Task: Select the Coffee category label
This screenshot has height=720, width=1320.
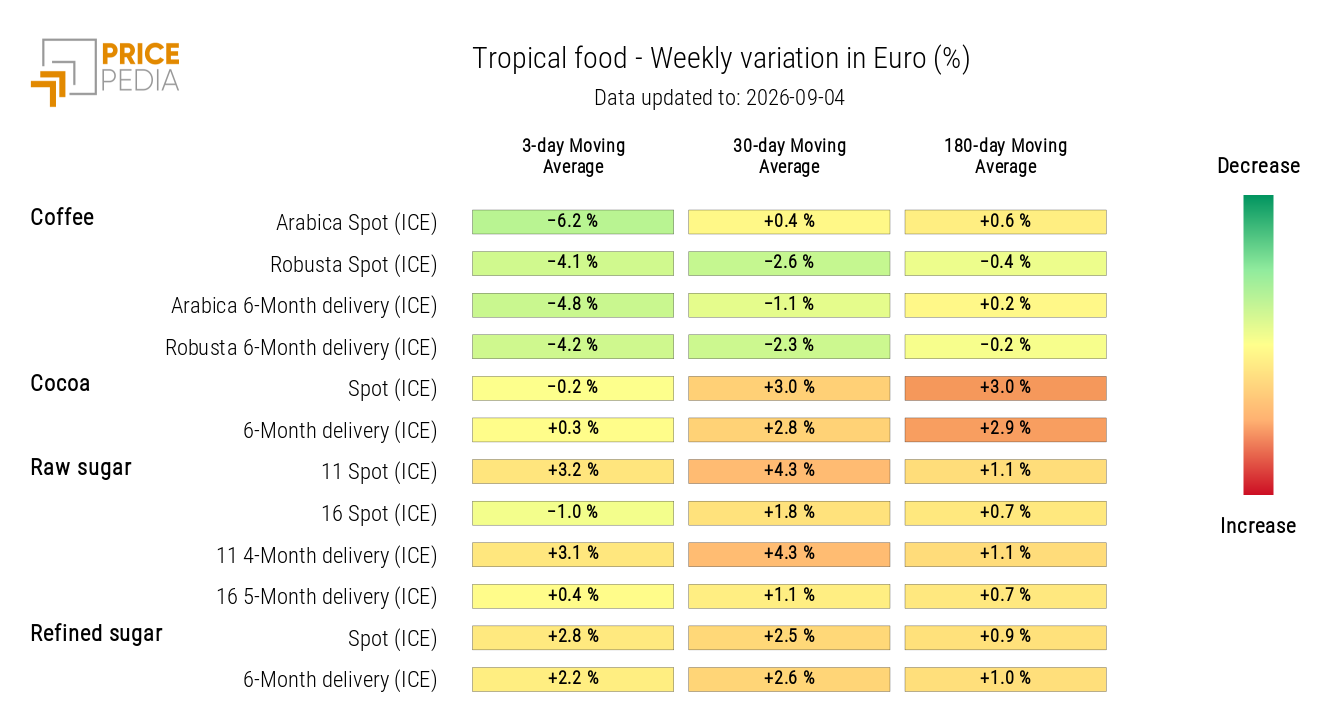Action: tap(62, 217)
